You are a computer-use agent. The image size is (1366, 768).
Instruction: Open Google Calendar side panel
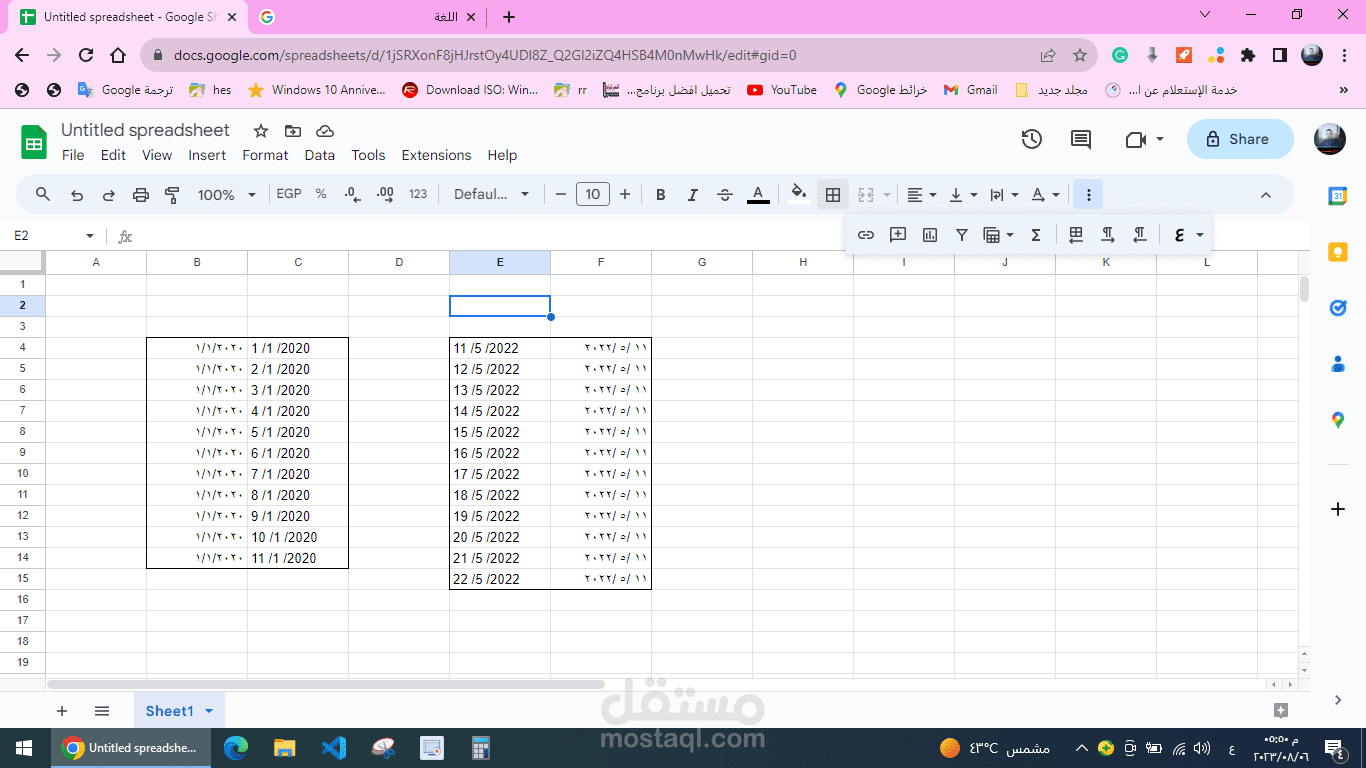tap(1338, 196)
